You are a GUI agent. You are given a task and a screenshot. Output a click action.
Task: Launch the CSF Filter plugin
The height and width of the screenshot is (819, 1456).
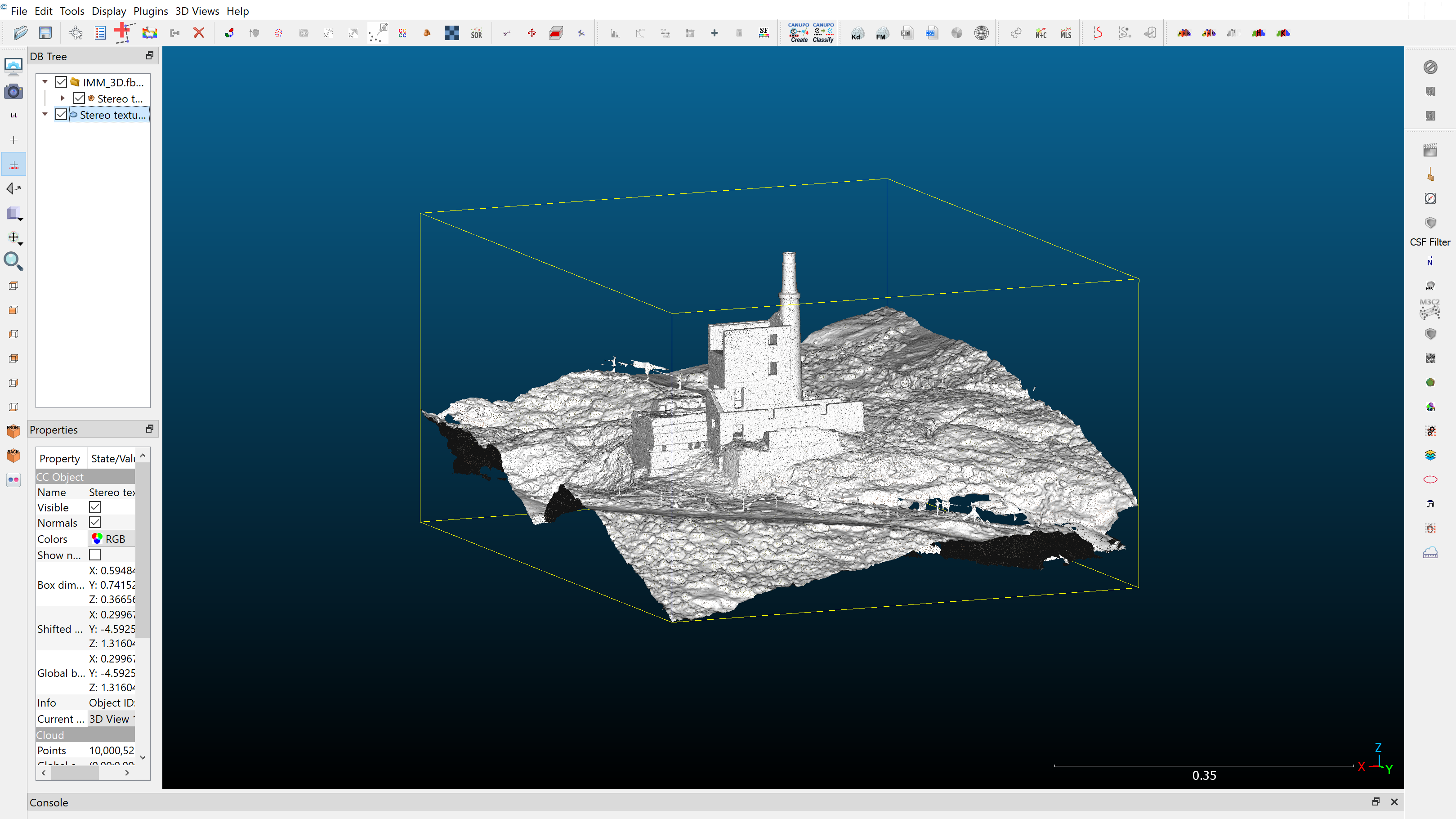tap(1430, 223)
